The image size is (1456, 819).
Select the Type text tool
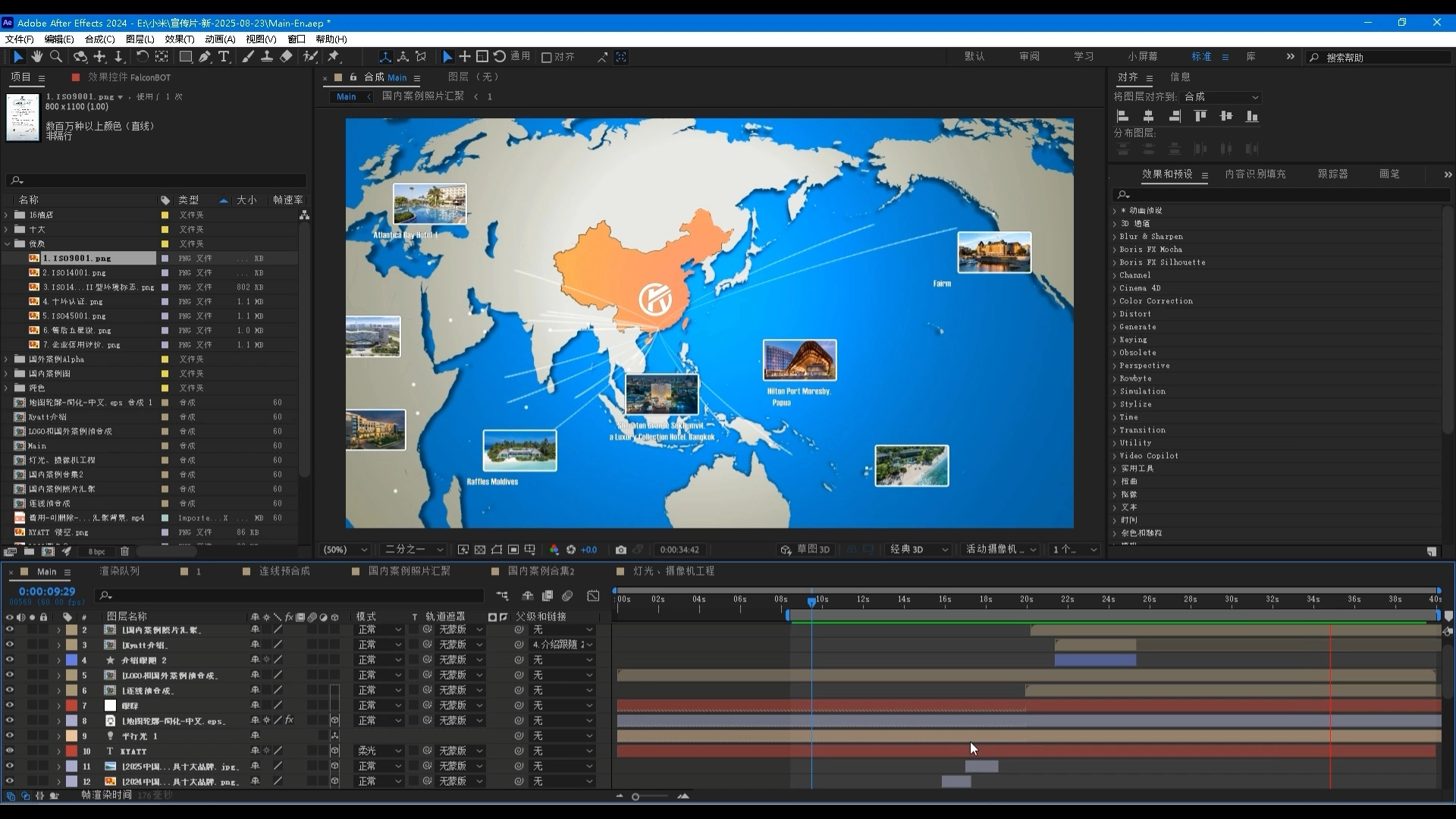pyautogui.click(x=224, y=57)
